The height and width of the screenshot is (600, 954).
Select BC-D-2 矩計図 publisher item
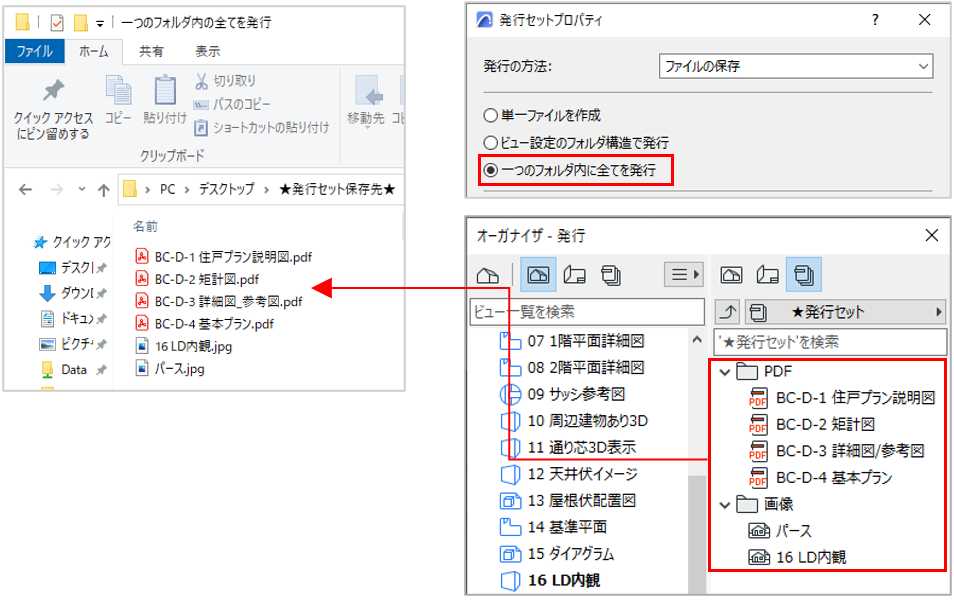point(812,425)
